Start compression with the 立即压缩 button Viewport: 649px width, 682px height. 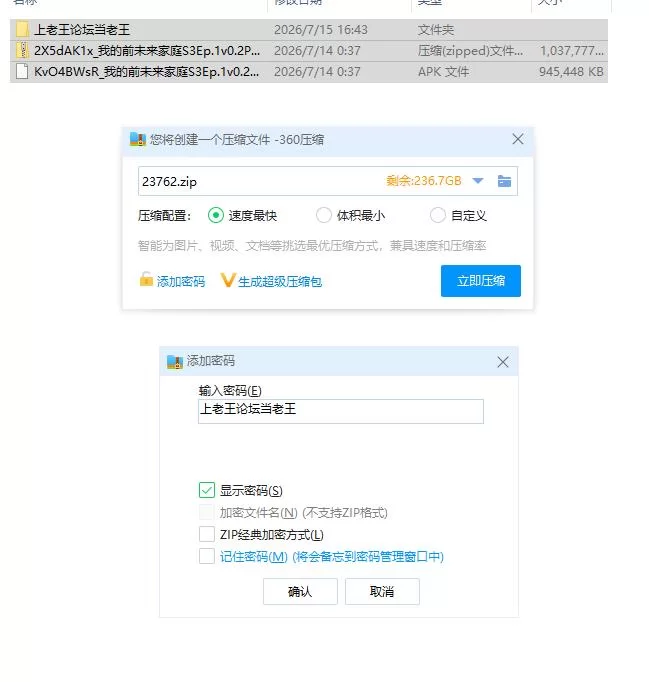pos(481,281)
